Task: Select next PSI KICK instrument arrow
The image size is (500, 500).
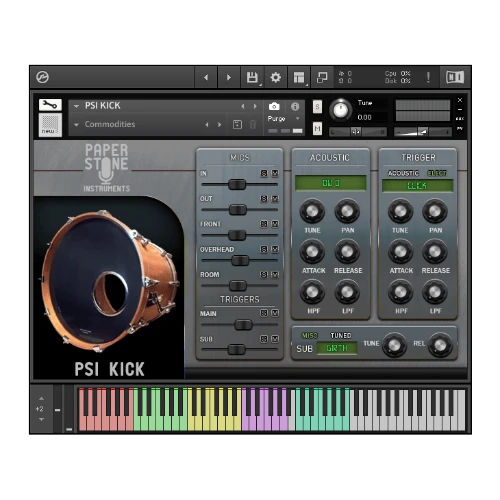Action: coord(255,106)
